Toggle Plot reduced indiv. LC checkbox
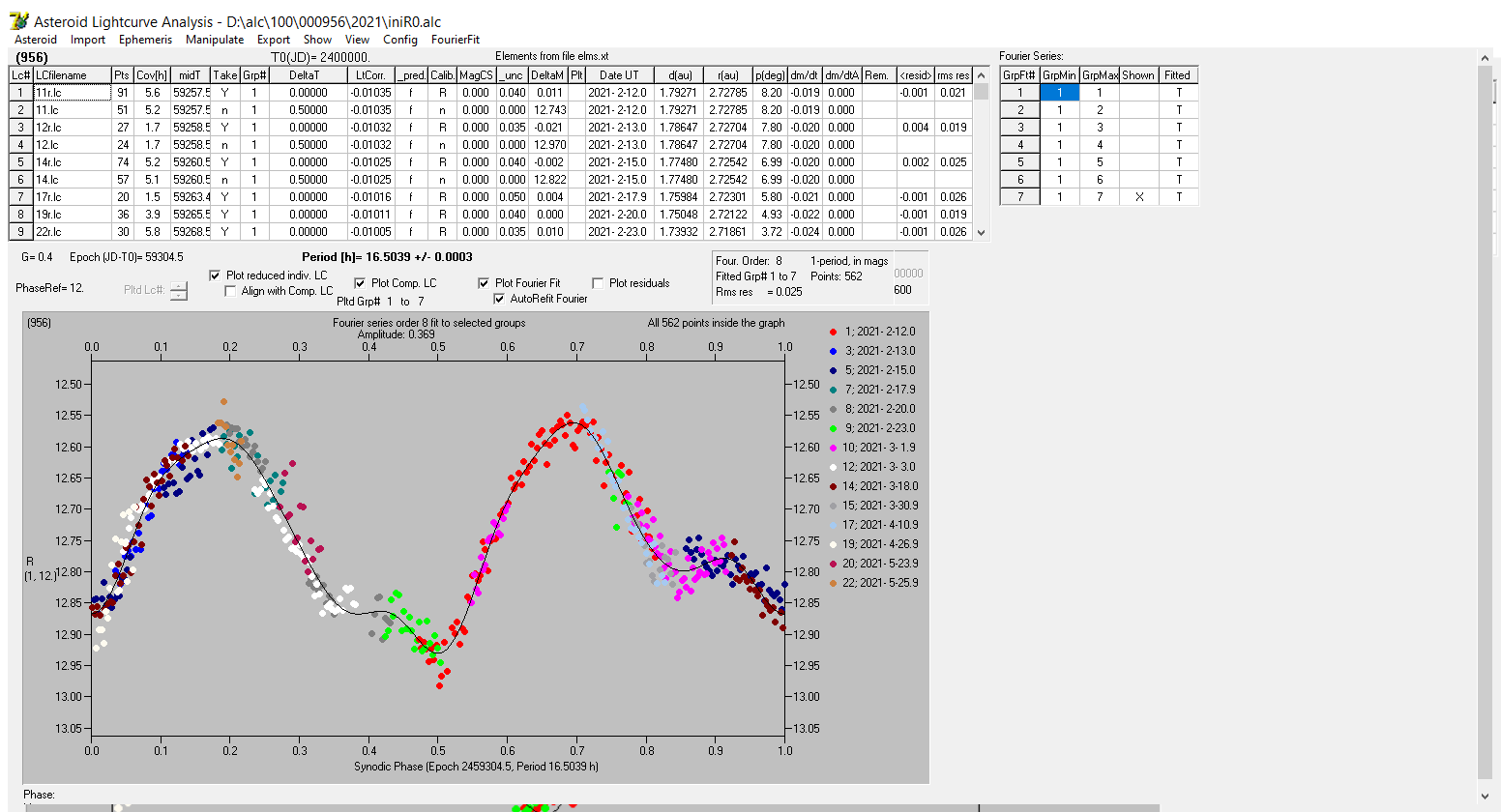 [215, 275]
